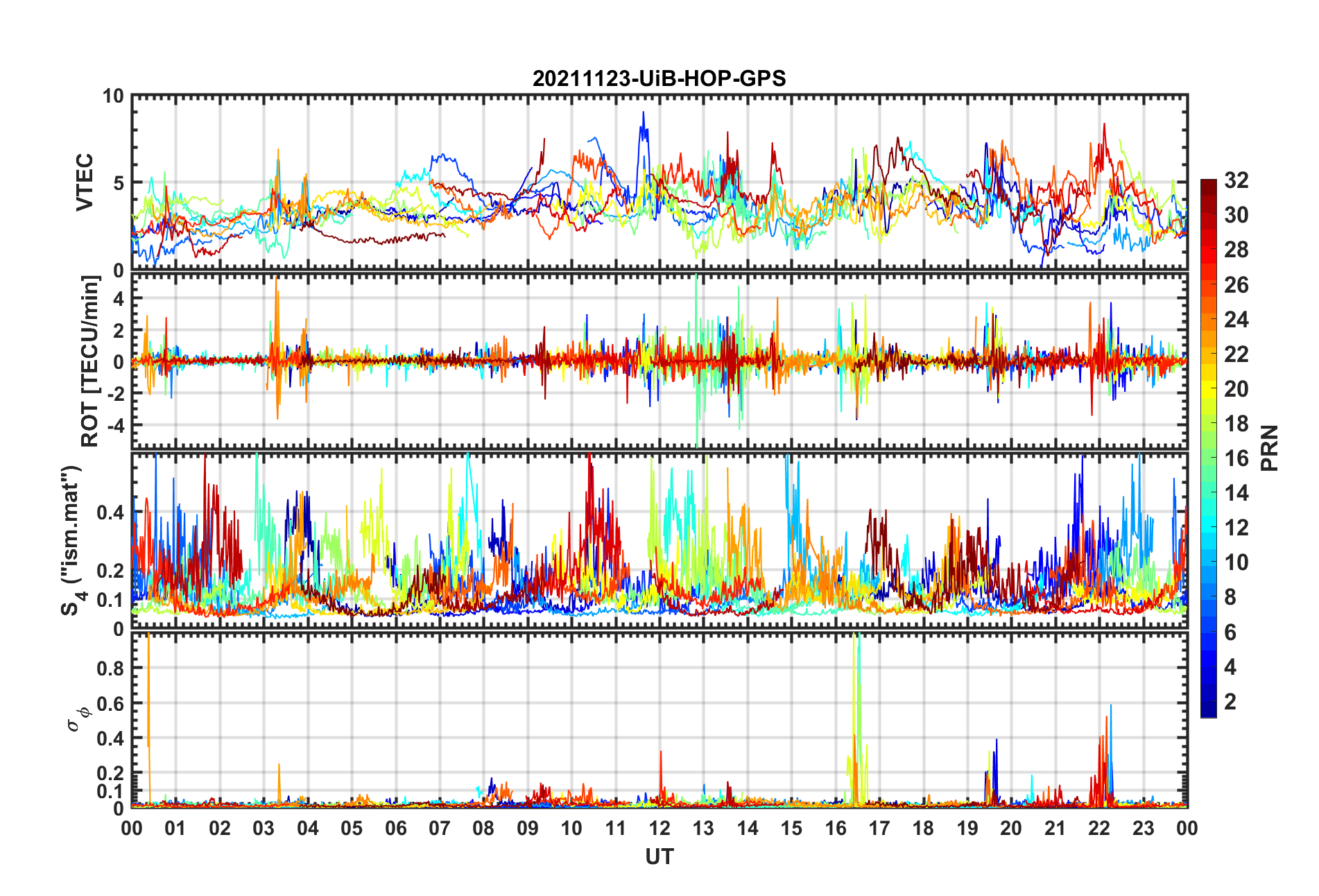This screenshot has width=1319, height=896.
Task: Click the PRN colorbar label
Action: coord(1269,448)
